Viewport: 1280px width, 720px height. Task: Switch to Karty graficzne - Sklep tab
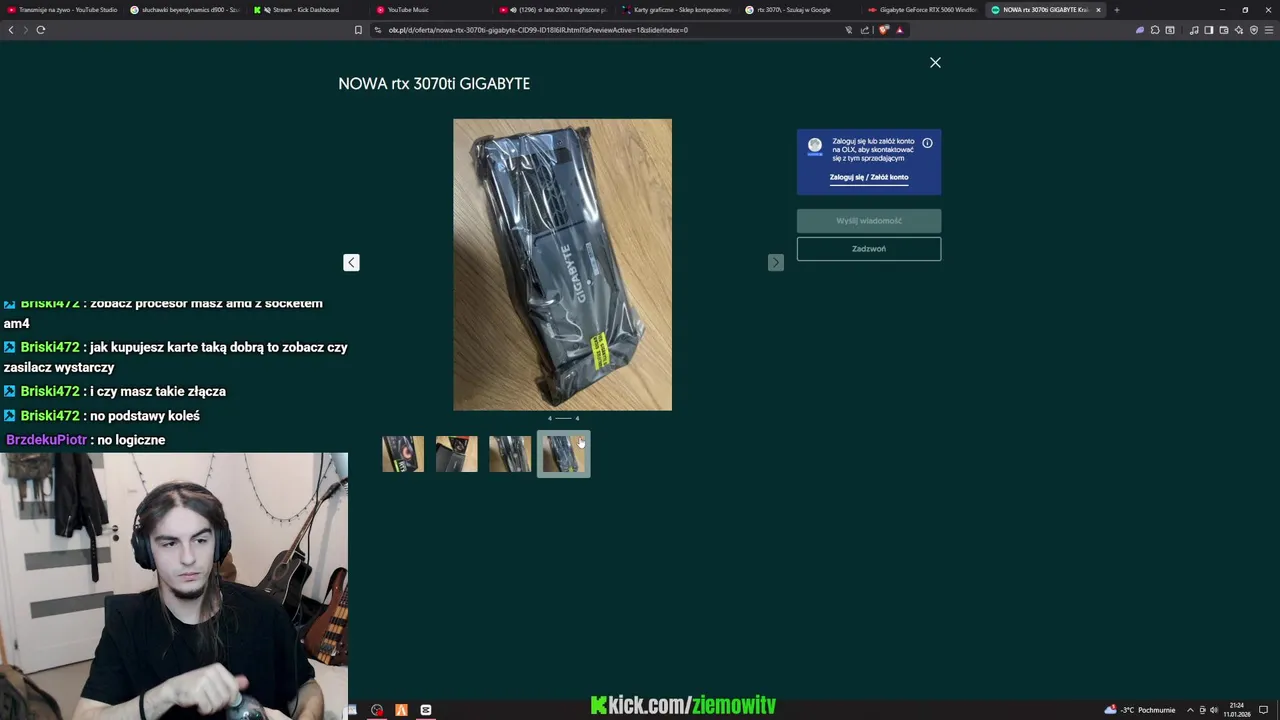click(677, 10)
